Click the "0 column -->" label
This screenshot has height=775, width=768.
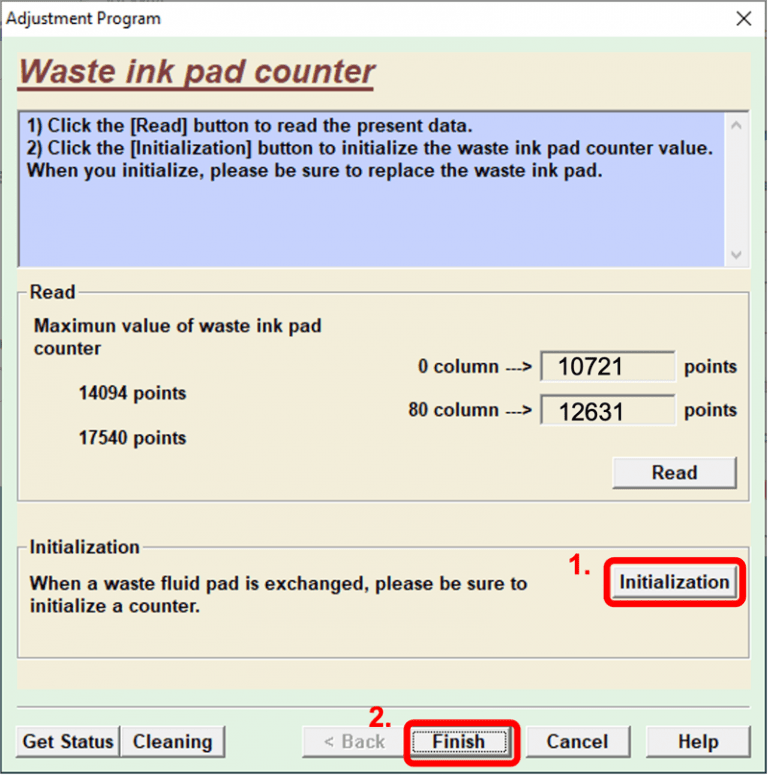(475, 367)
